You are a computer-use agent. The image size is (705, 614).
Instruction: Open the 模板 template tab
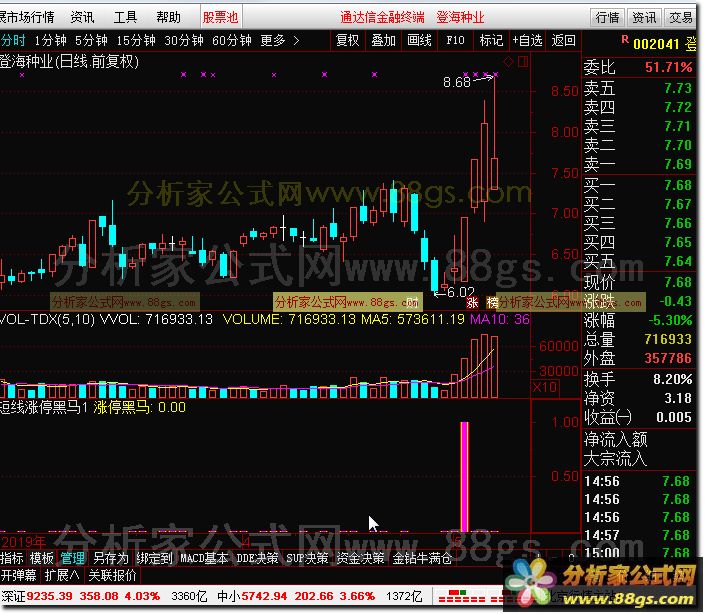point(41,558)
